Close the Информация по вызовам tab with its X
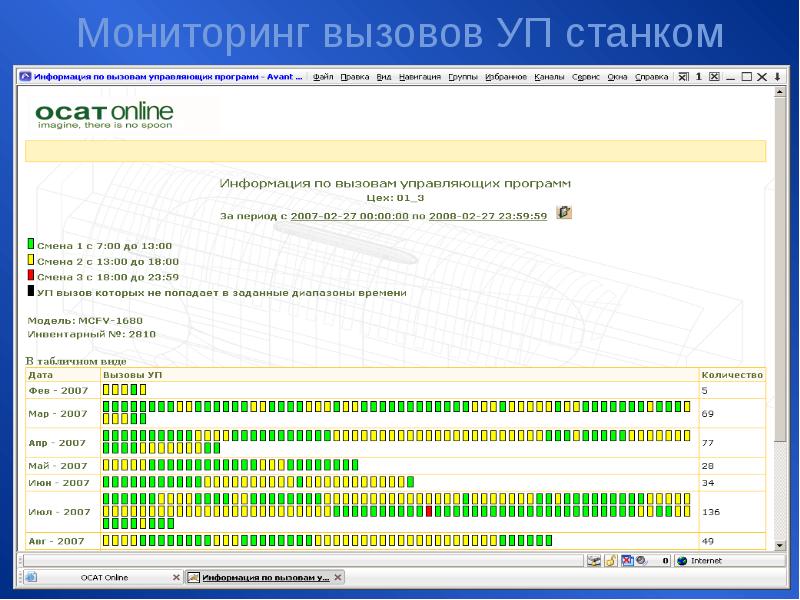The width and height of the screenshot is (800, 600). (338, 578)
